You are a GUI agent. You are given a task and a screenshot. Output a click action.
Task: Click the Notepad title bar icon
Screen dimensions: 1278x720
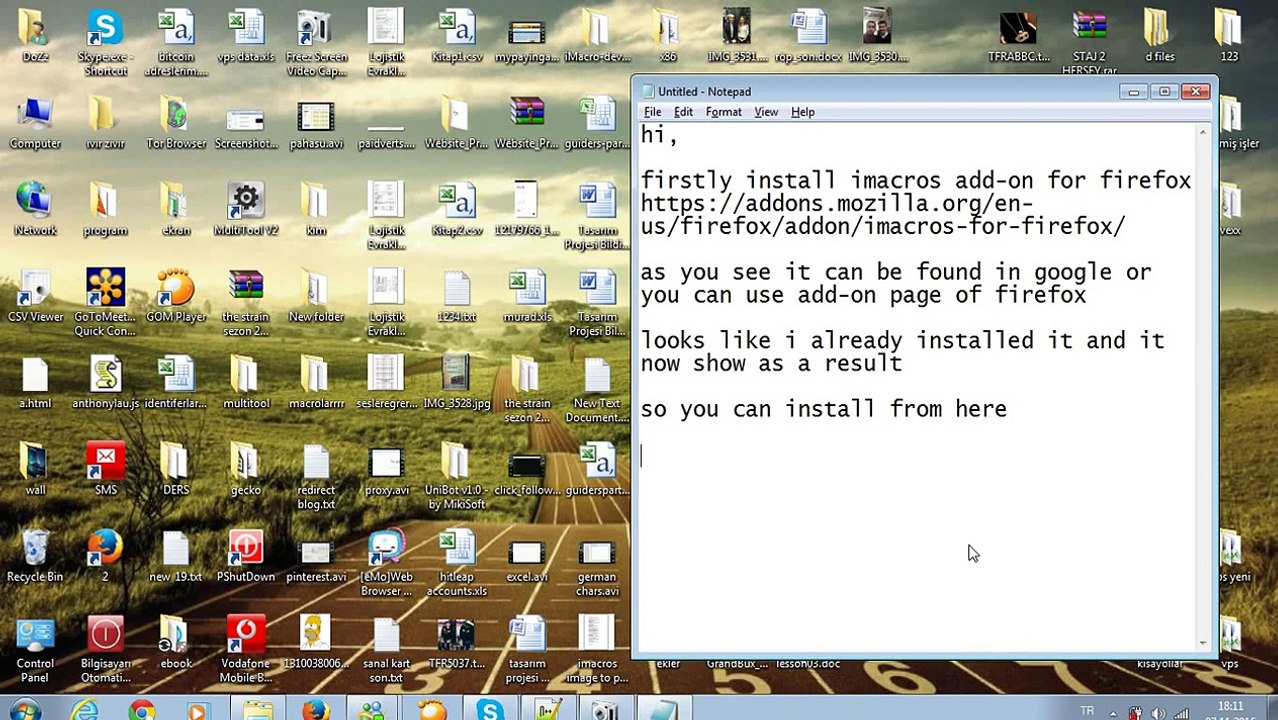pos(648,92)
